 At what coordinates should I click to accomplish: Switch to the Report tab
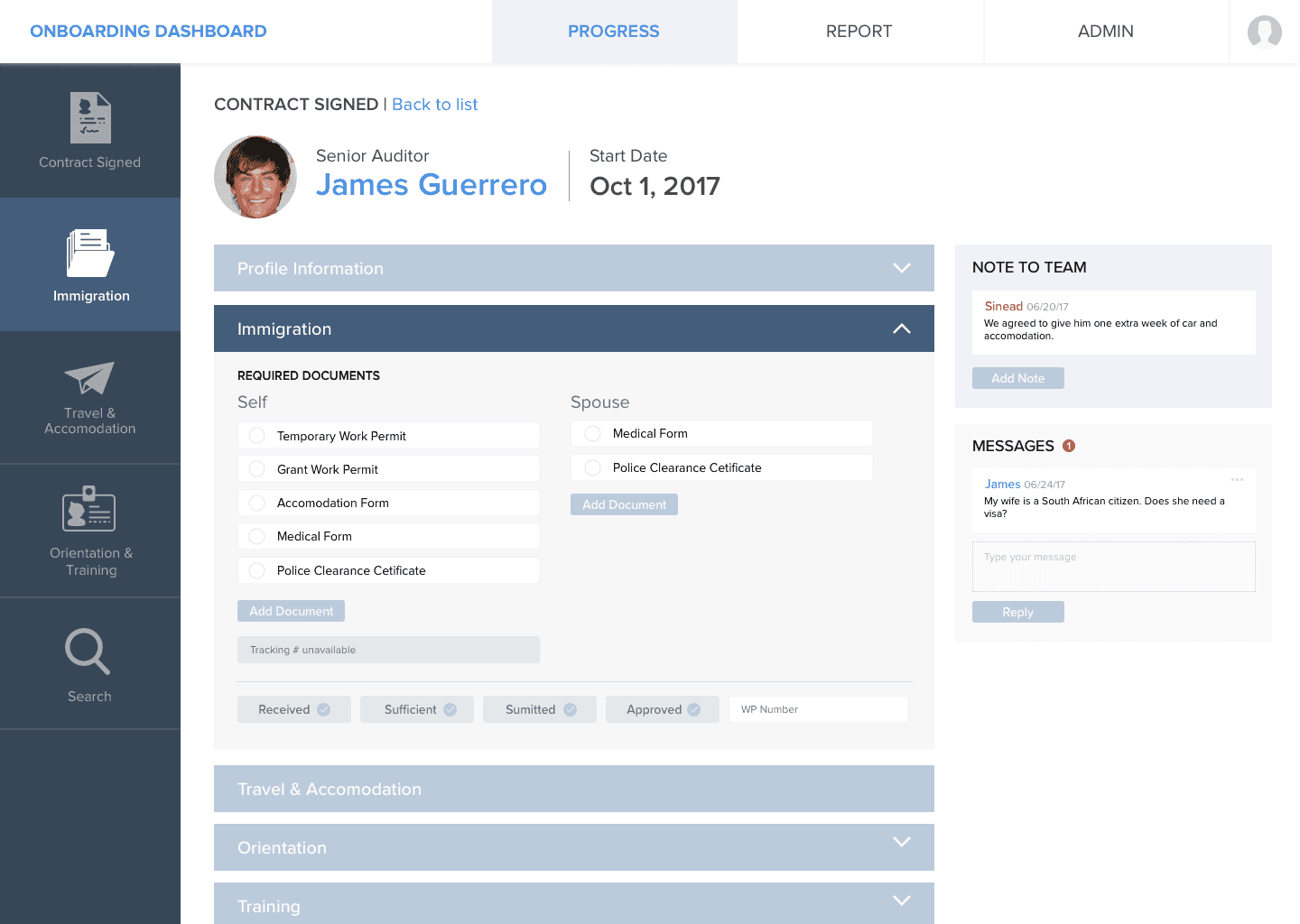click(x=859, y=32)
